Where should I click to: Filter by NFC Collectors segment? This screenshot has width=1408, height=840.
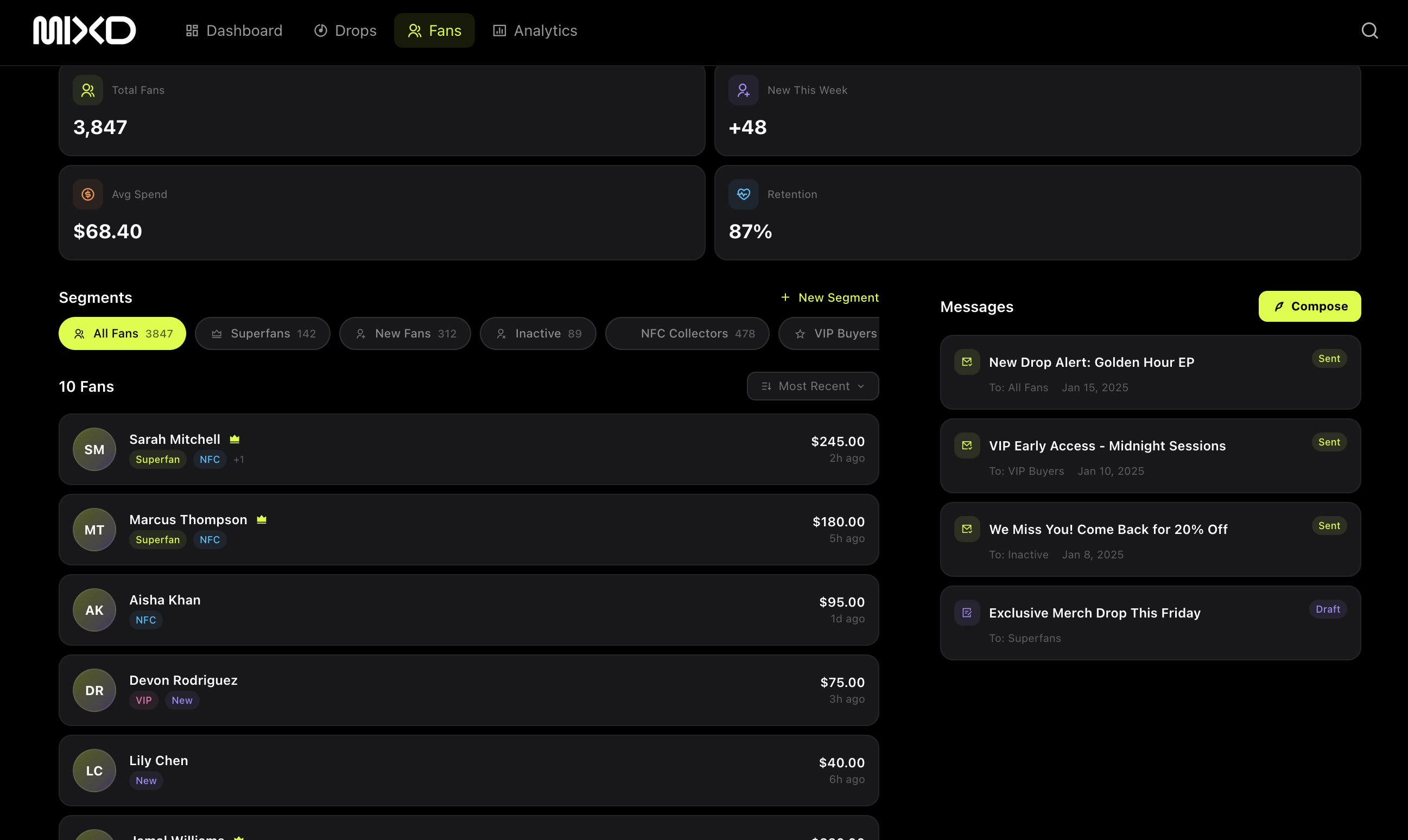click(x=687, y=333)
